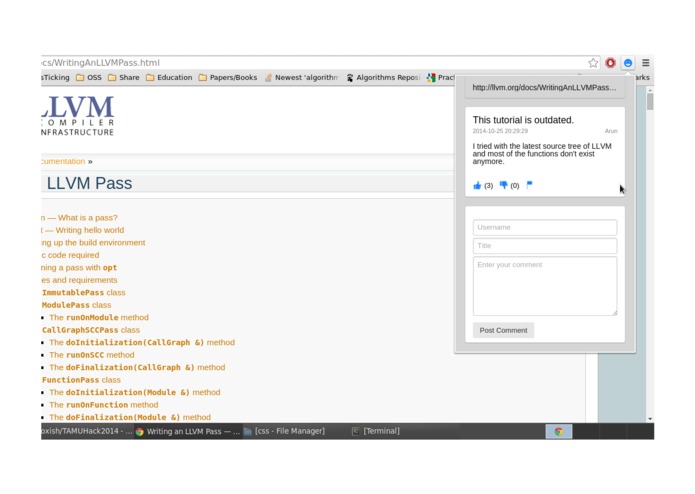Image resolution: width=695 pixels, height=494 pixels.
Task: Open the FunctionPass class link
Action: (x=81, y=380)
